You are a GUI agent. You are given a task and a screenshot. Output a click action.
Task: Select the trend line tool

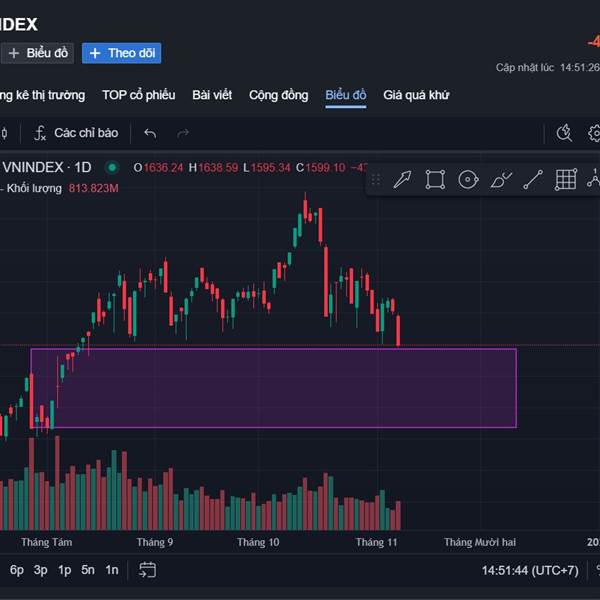coord(533,179)
